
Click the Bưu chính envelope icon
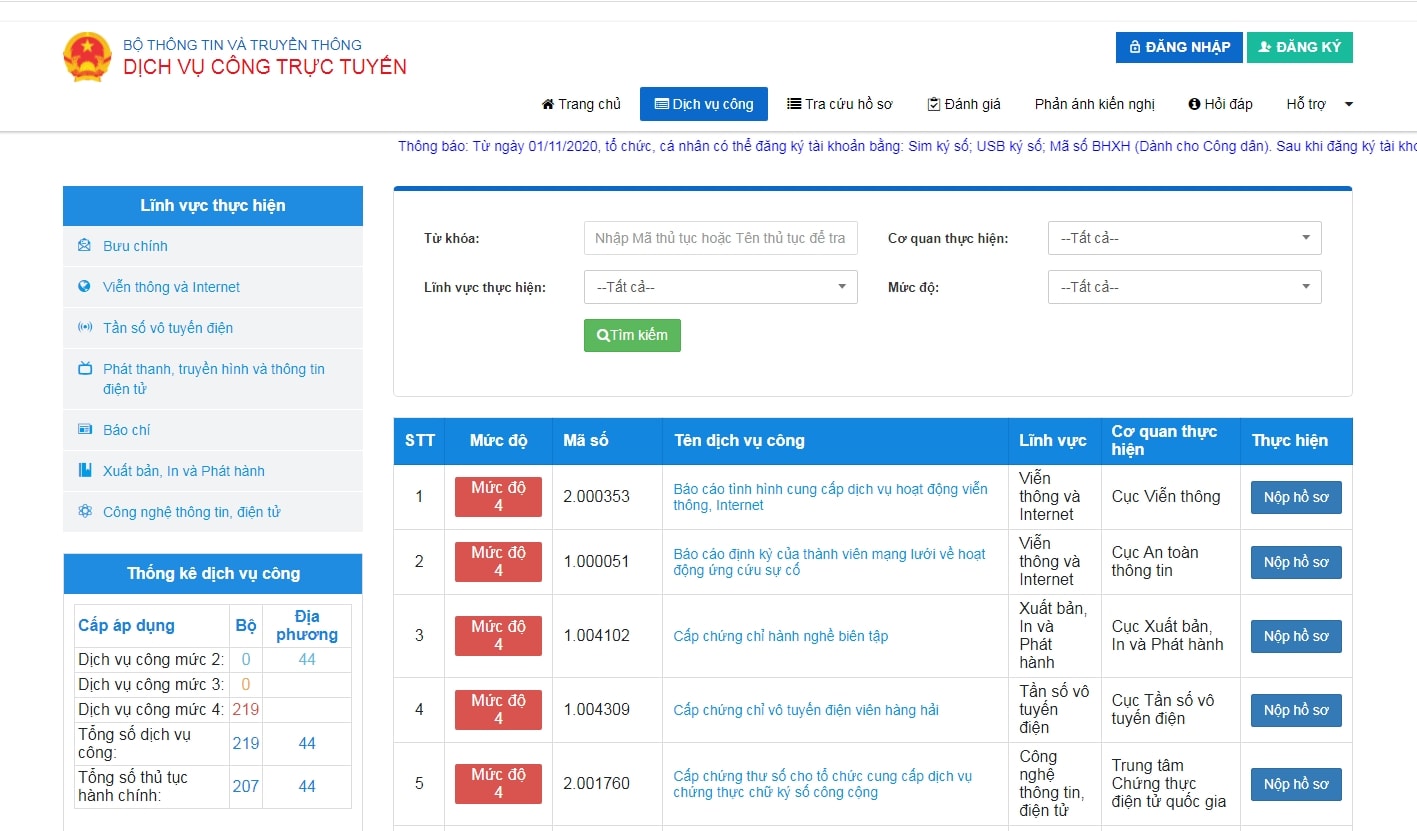click(x=85, y=246)
